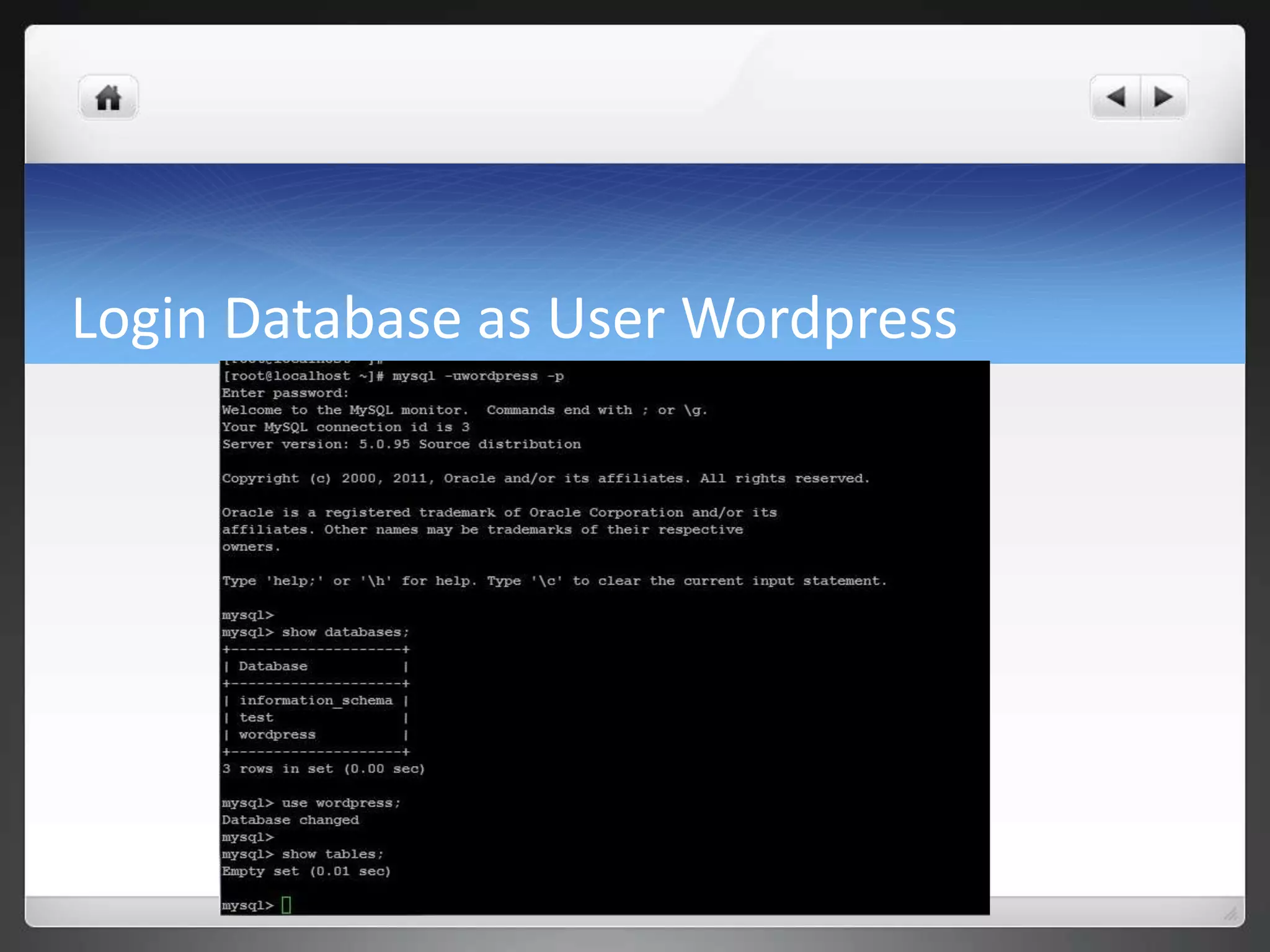Select the Oracle copyright line
The width and height of the screenshot is (1270, 952).
coord(546,478)
